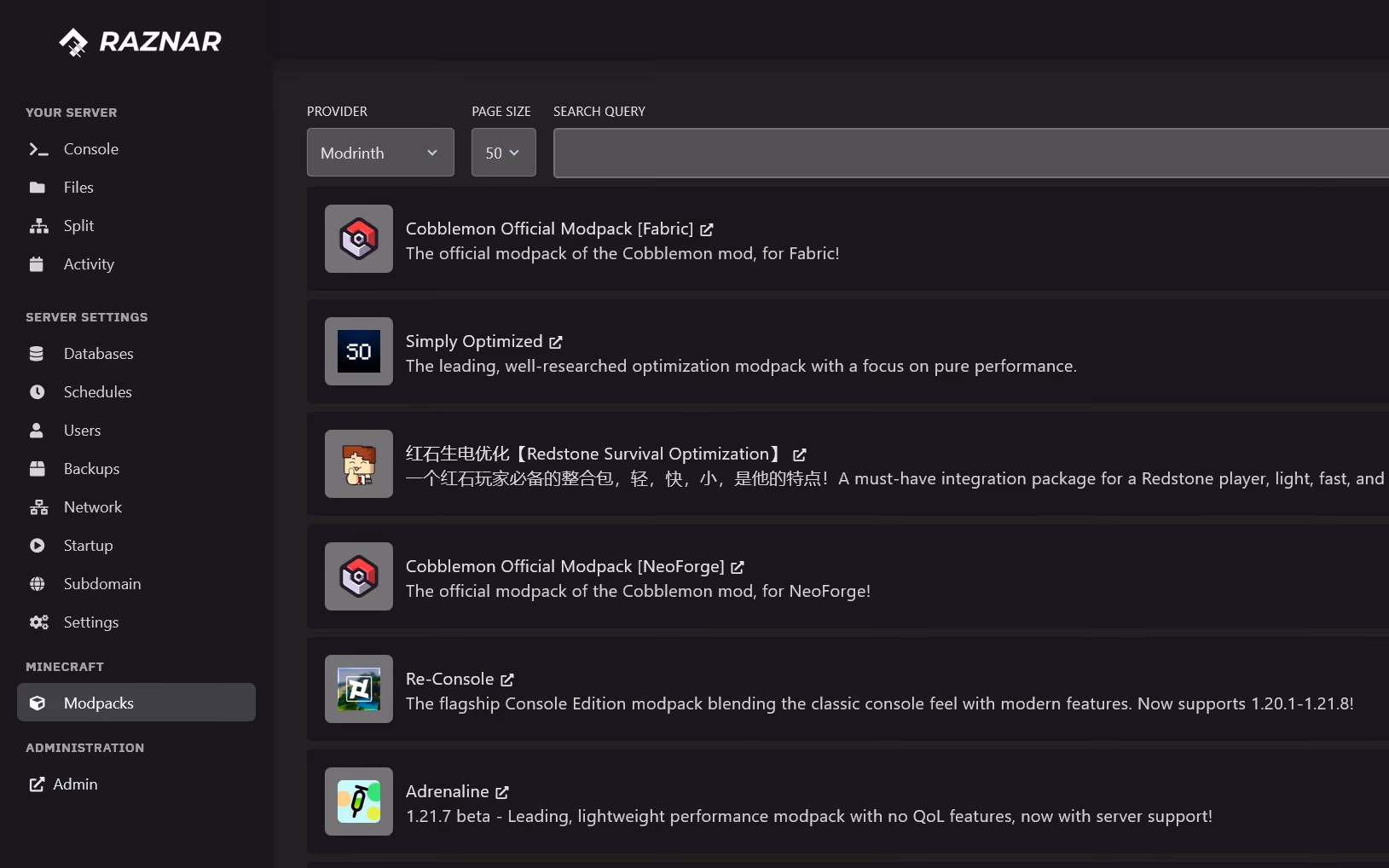This screenshot has width=1389, height=868.
Task: Click the Modpacks cube icon
Action: (37, 703)
